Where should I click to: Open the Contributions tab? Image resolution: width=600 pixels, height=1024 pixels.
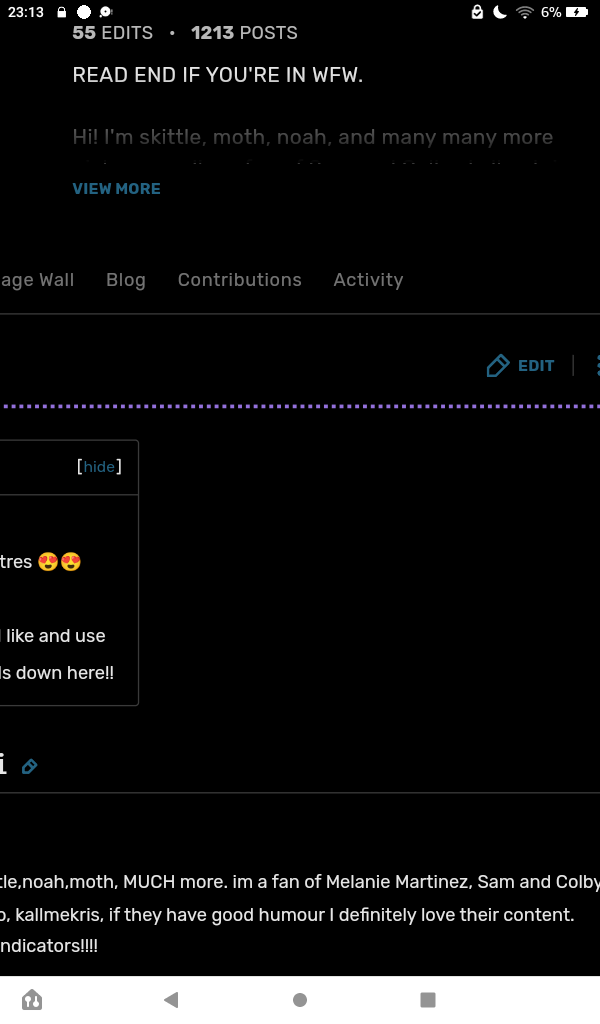click(240, 280)
